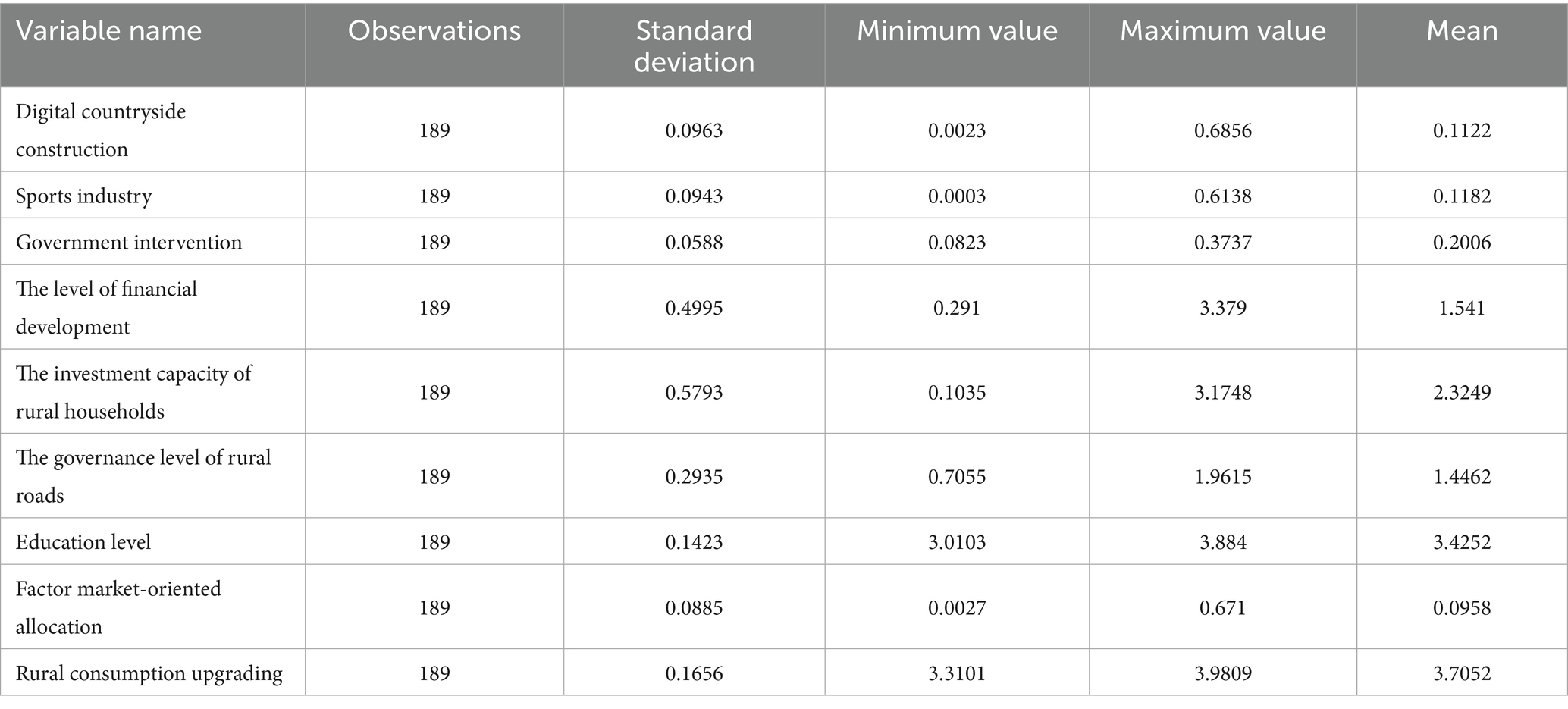The image size is (1568, 709).
Task: Select 'The governance level of rural roads'
Action: 143,476
